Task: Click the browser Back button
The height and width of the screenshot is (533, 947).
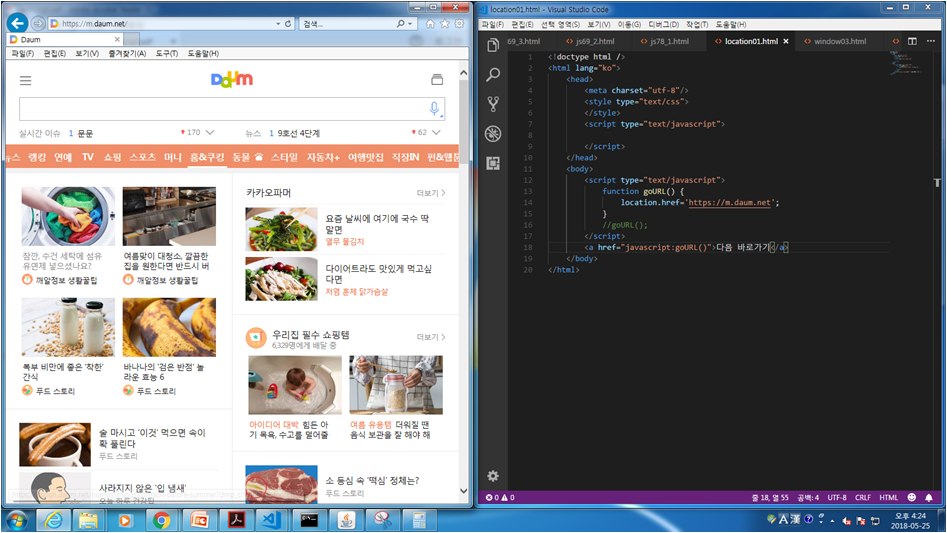Action: click(x=18, y=23)
